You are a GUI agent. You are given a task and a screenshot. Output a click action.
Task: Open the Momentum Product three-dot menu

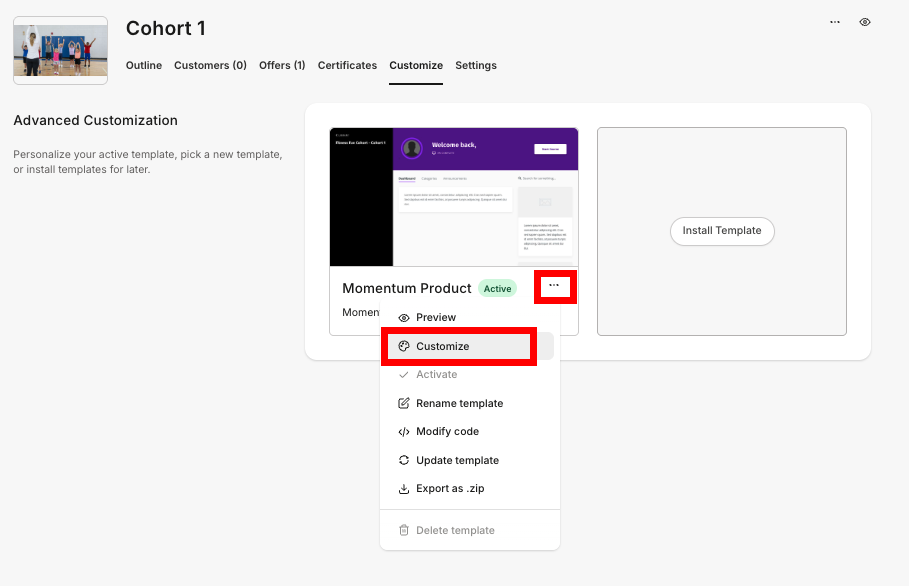point(554,286)
